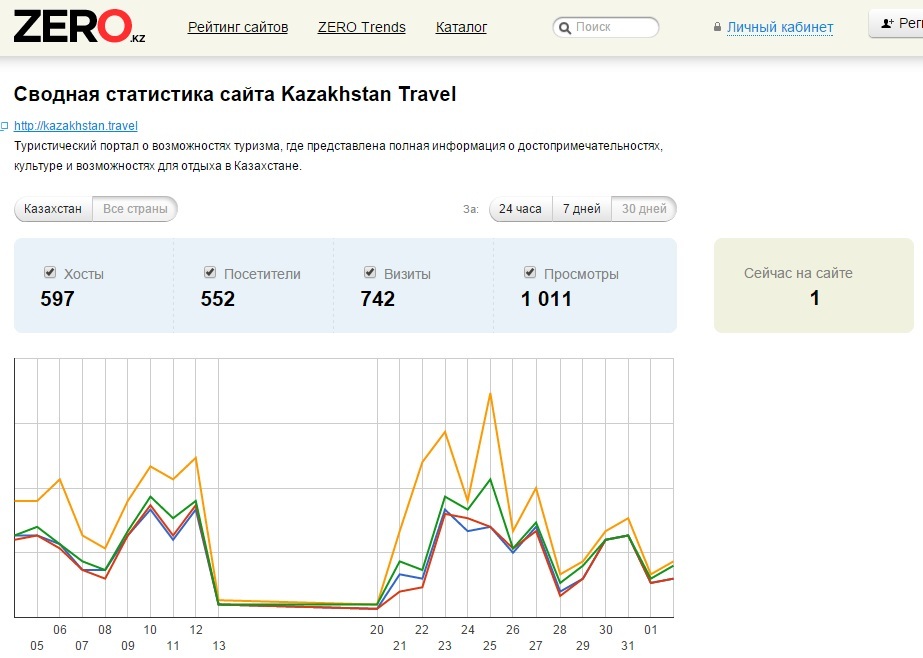Open ZERO Trends page

pyautogui.click(x=361, y=27)
